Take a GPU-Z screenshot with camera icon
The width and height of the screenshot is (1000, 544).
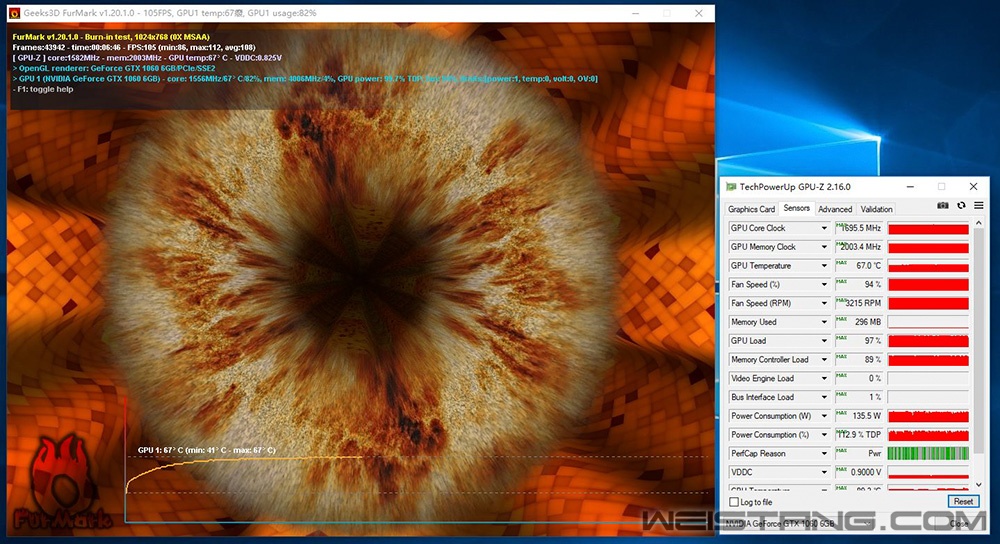943,205
